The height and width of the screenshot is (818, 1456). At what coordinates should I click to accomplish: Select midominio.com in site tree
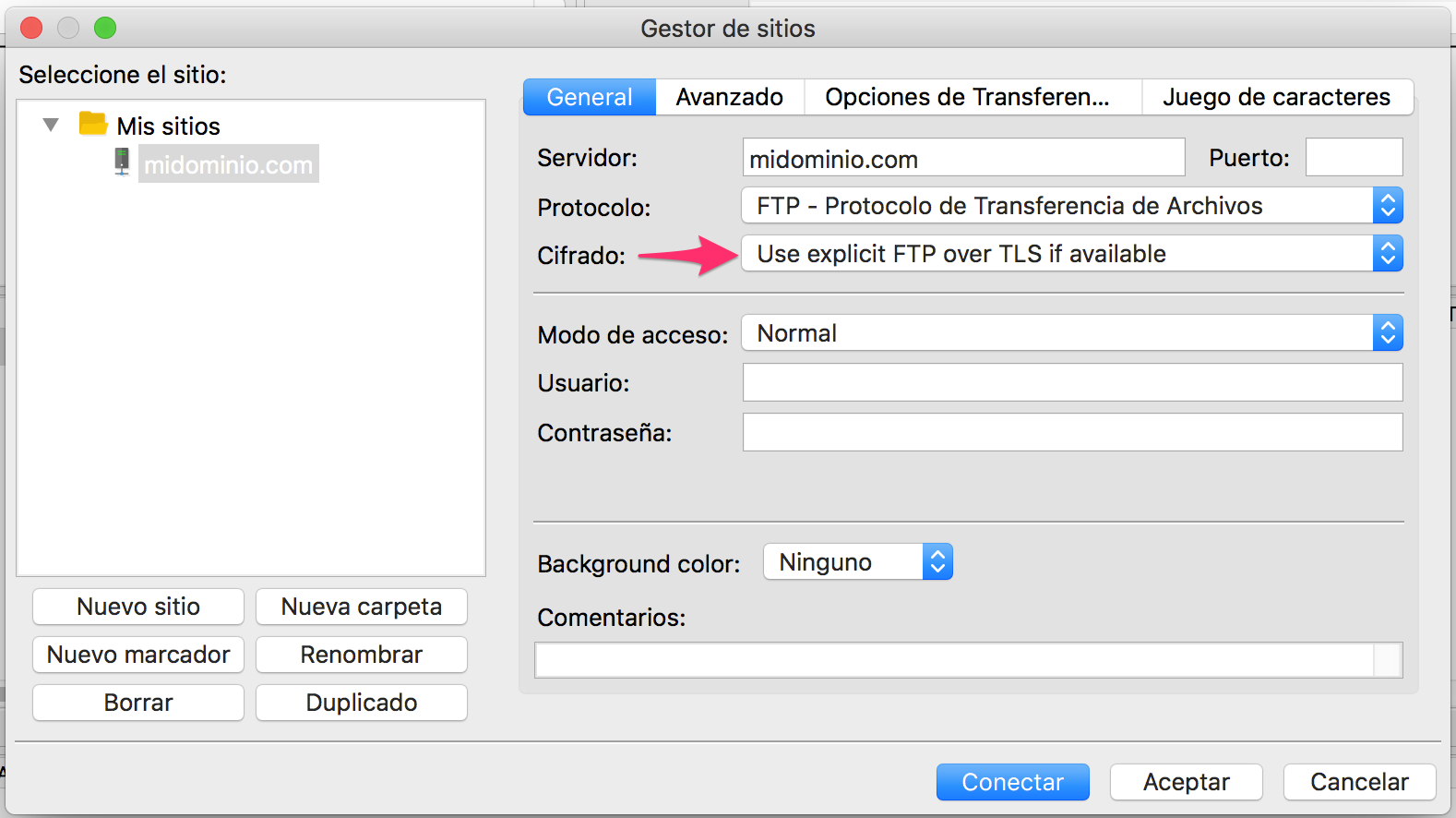pyautogui.click(x=228, y=164)
